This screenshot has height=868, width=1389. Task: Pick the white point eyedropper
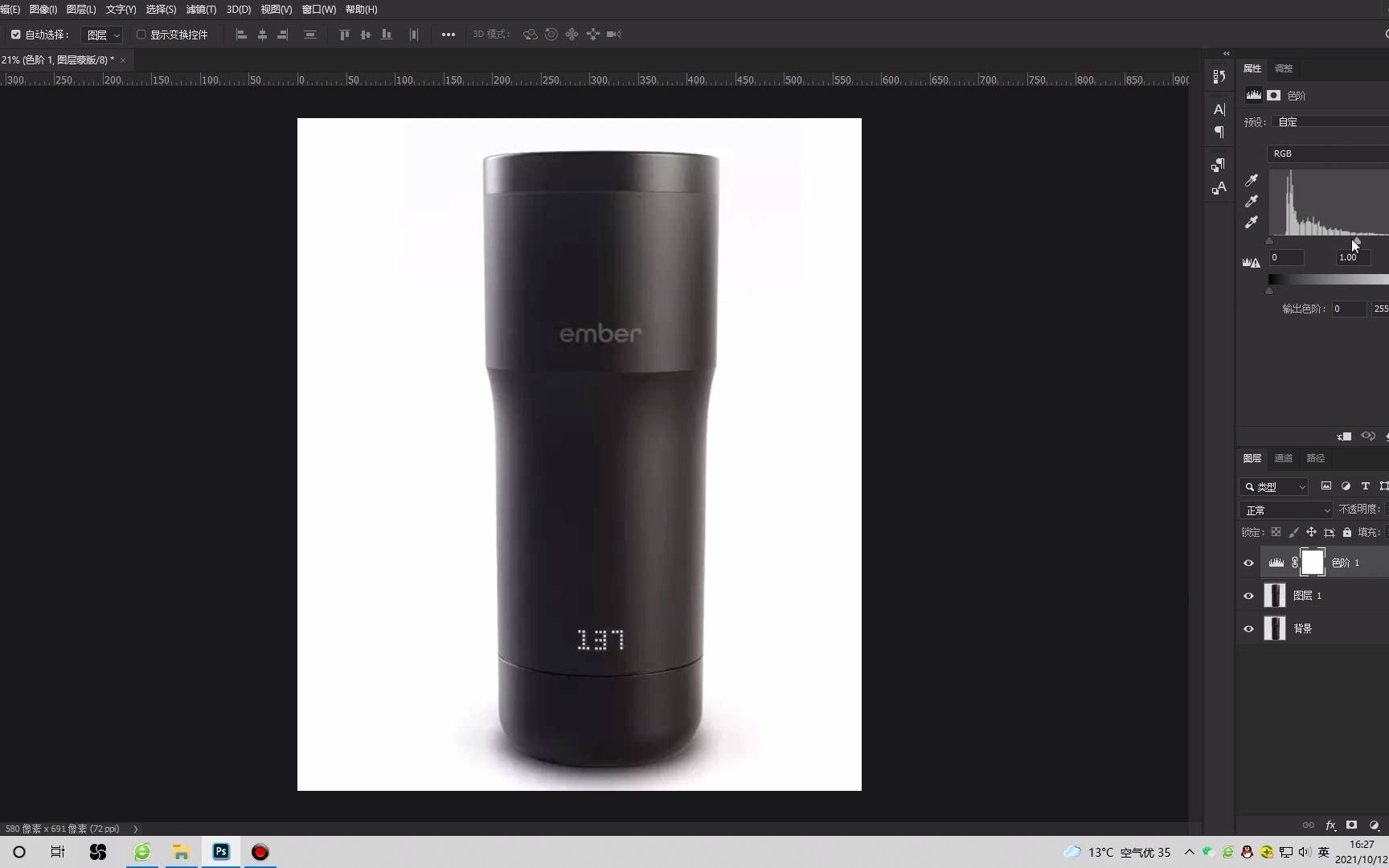point(1252,222)
